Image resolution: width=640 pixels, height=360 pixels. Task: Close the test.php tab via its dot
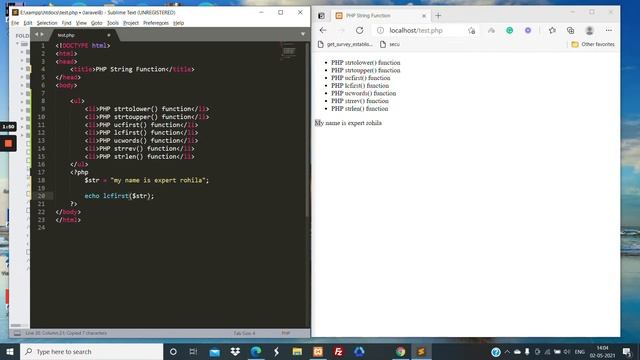109,35
